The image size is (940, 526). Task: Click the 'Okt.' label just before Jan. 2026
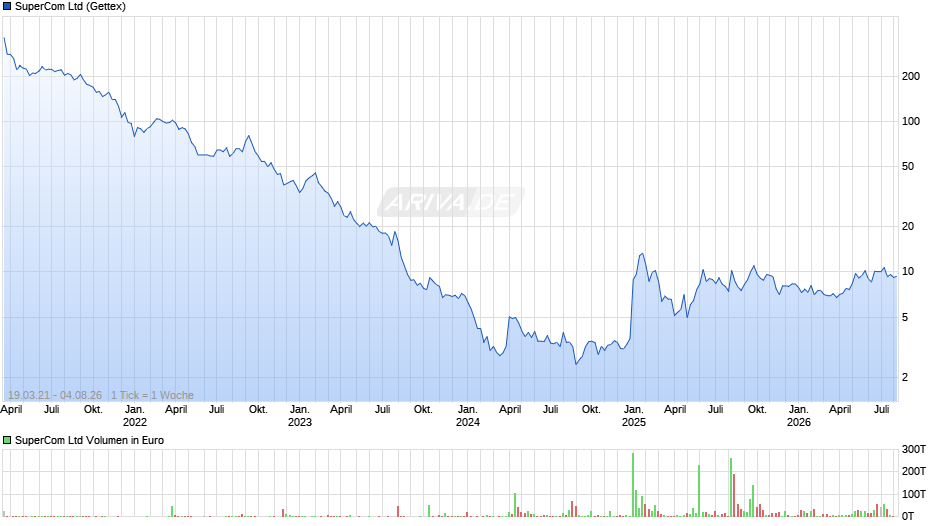pos(757,410)
